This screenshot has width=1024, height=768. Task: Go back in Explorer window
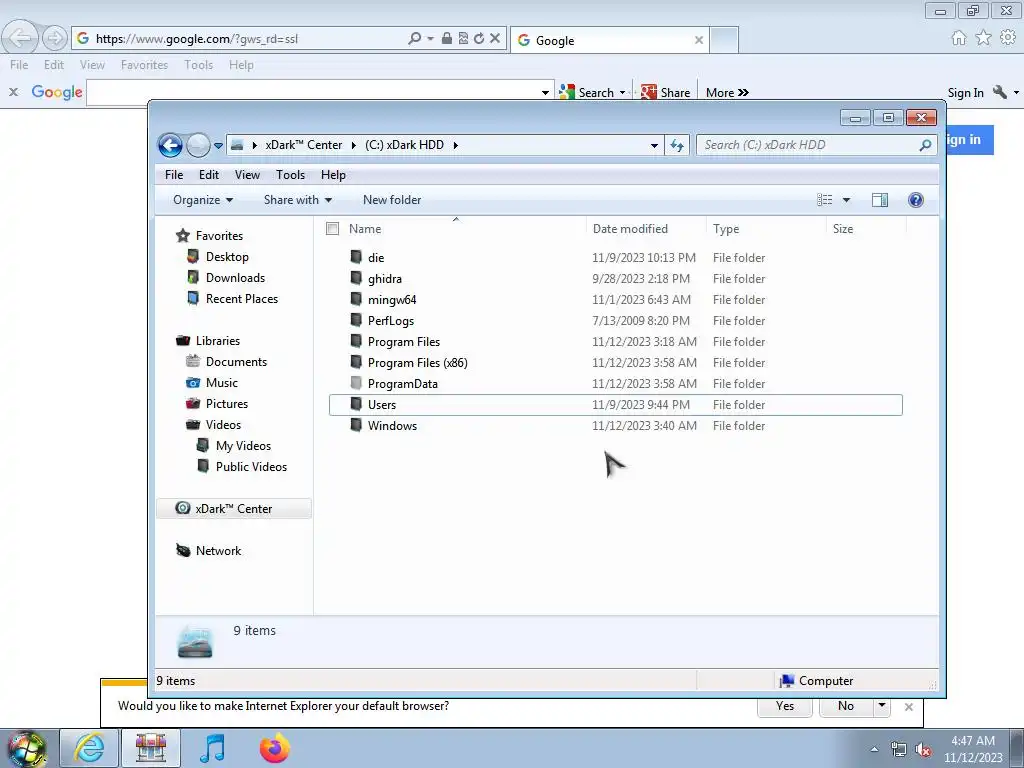170,145
